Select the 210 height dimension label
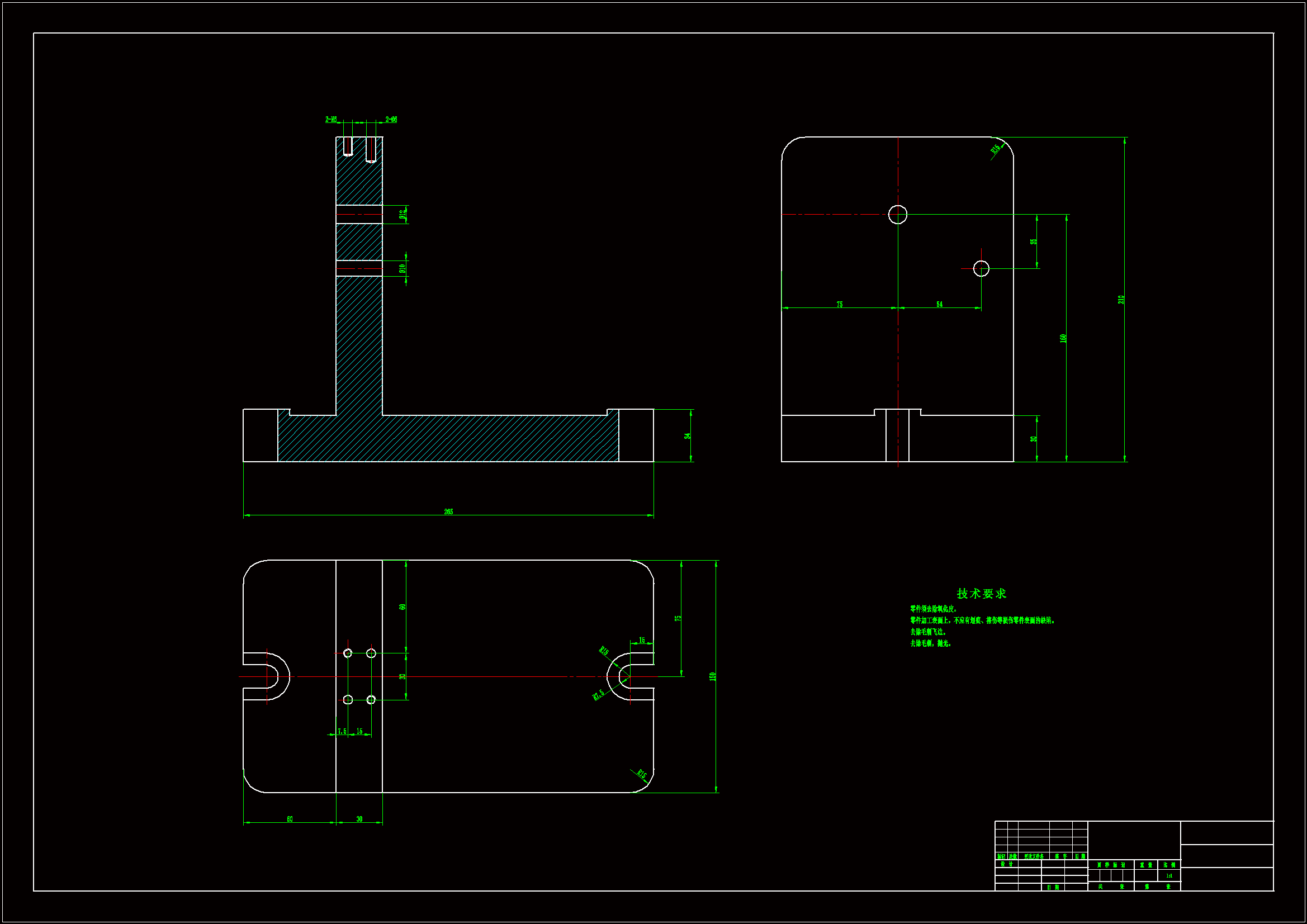Viewport: 1307px width, 924px height. pos(1121,300)
